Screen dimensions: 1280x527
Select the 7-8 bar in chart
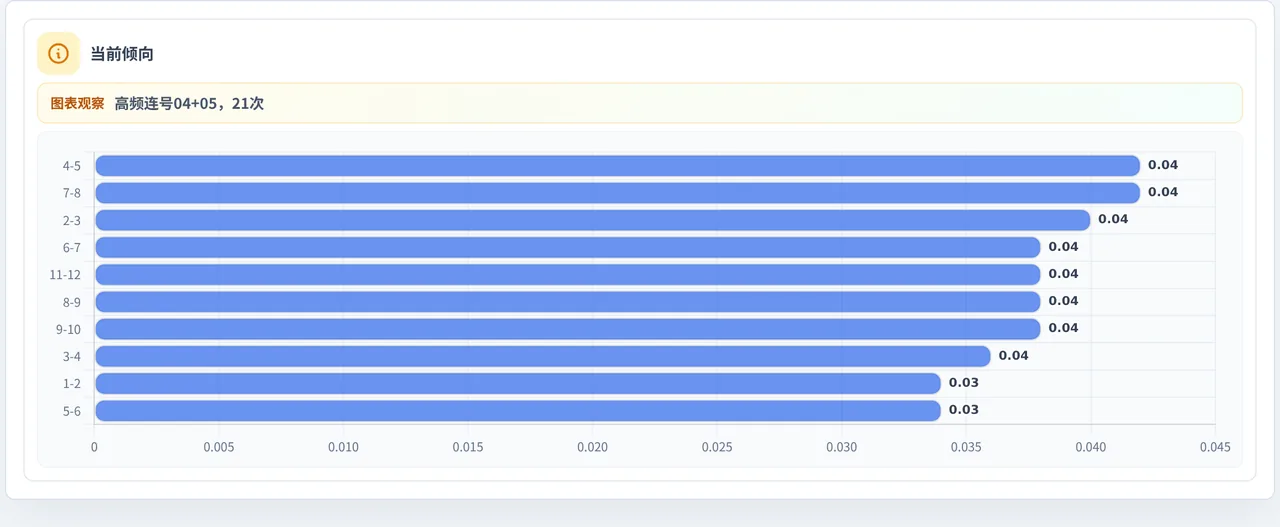617,192
